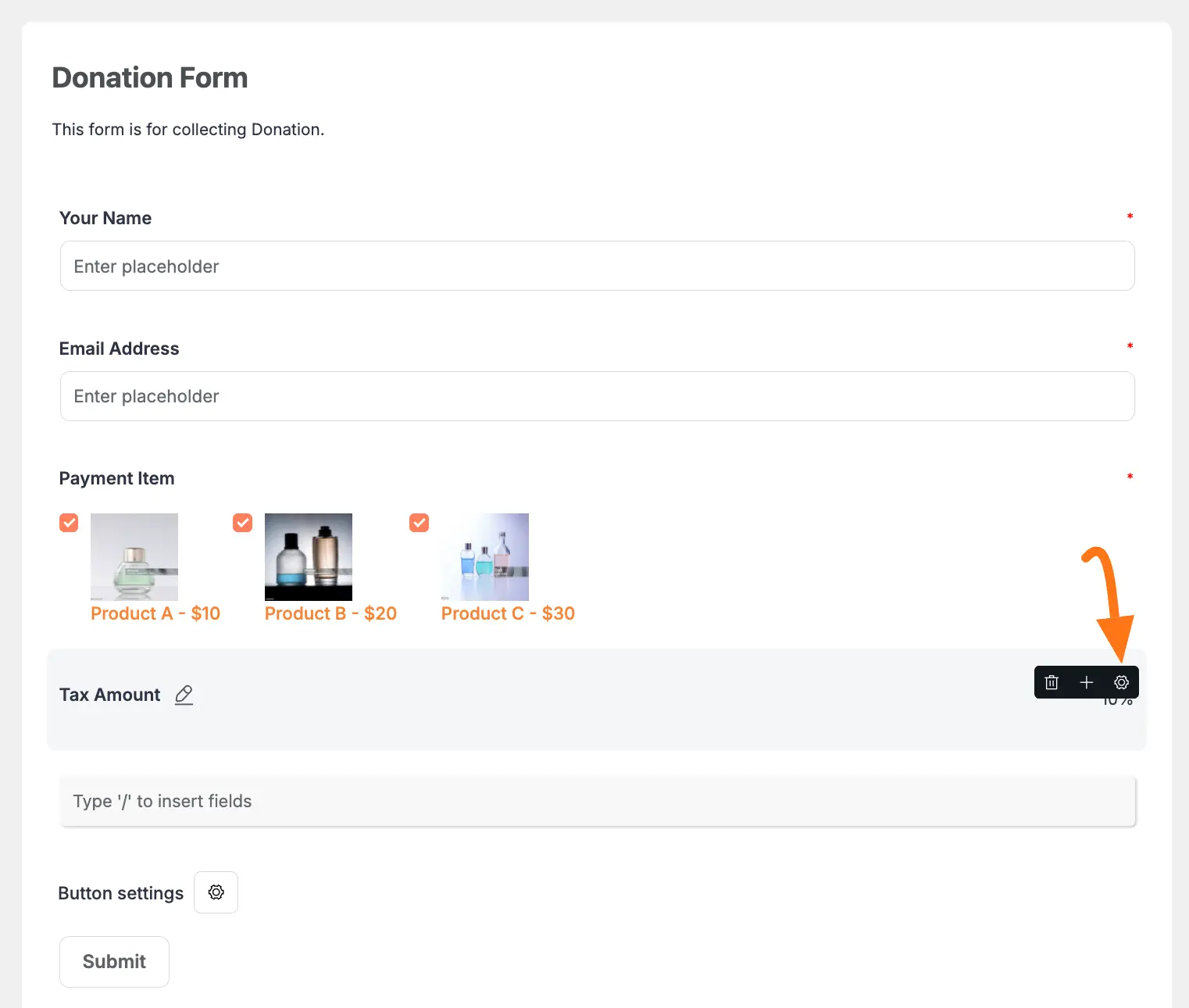Click the plus icon in Tax Amount toolbar
The width and height of the screenshot is (1189, 1008).
(1086, 682)
